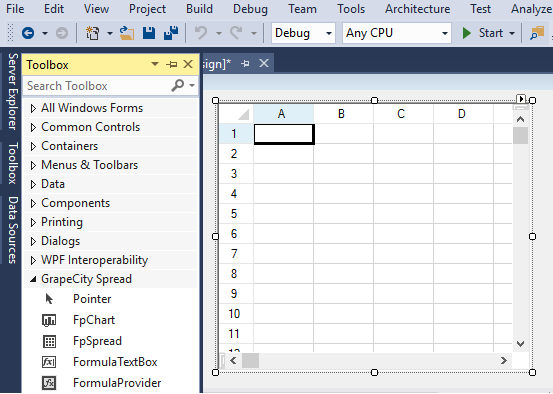This screenshot has height=394, width=553.
Task: Open the Search Toolbox options dropdown
Action: tap(192, 85)
